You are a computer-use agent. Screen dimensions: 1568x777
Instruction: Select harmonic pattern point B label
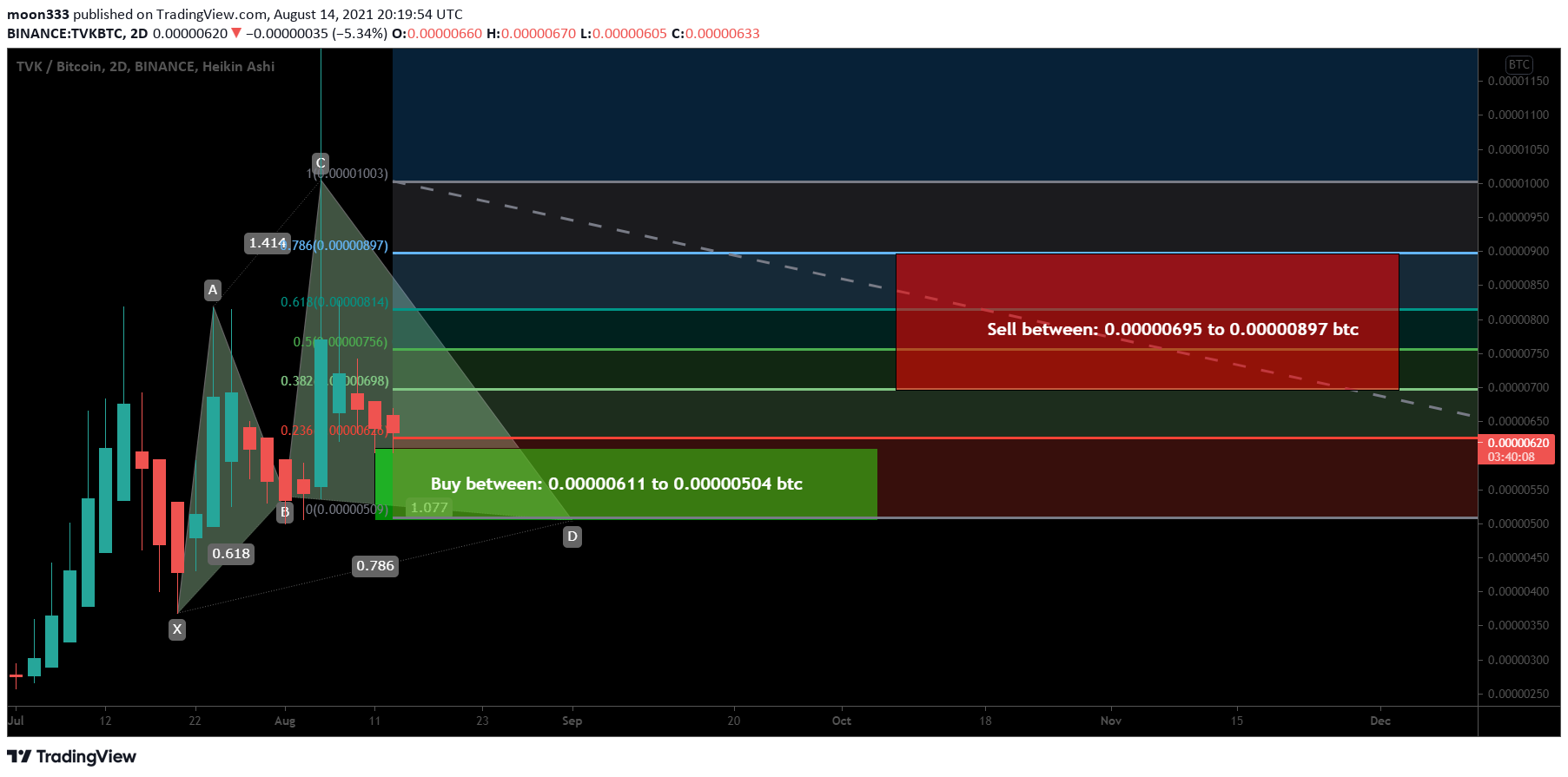(x=285, y=512)
